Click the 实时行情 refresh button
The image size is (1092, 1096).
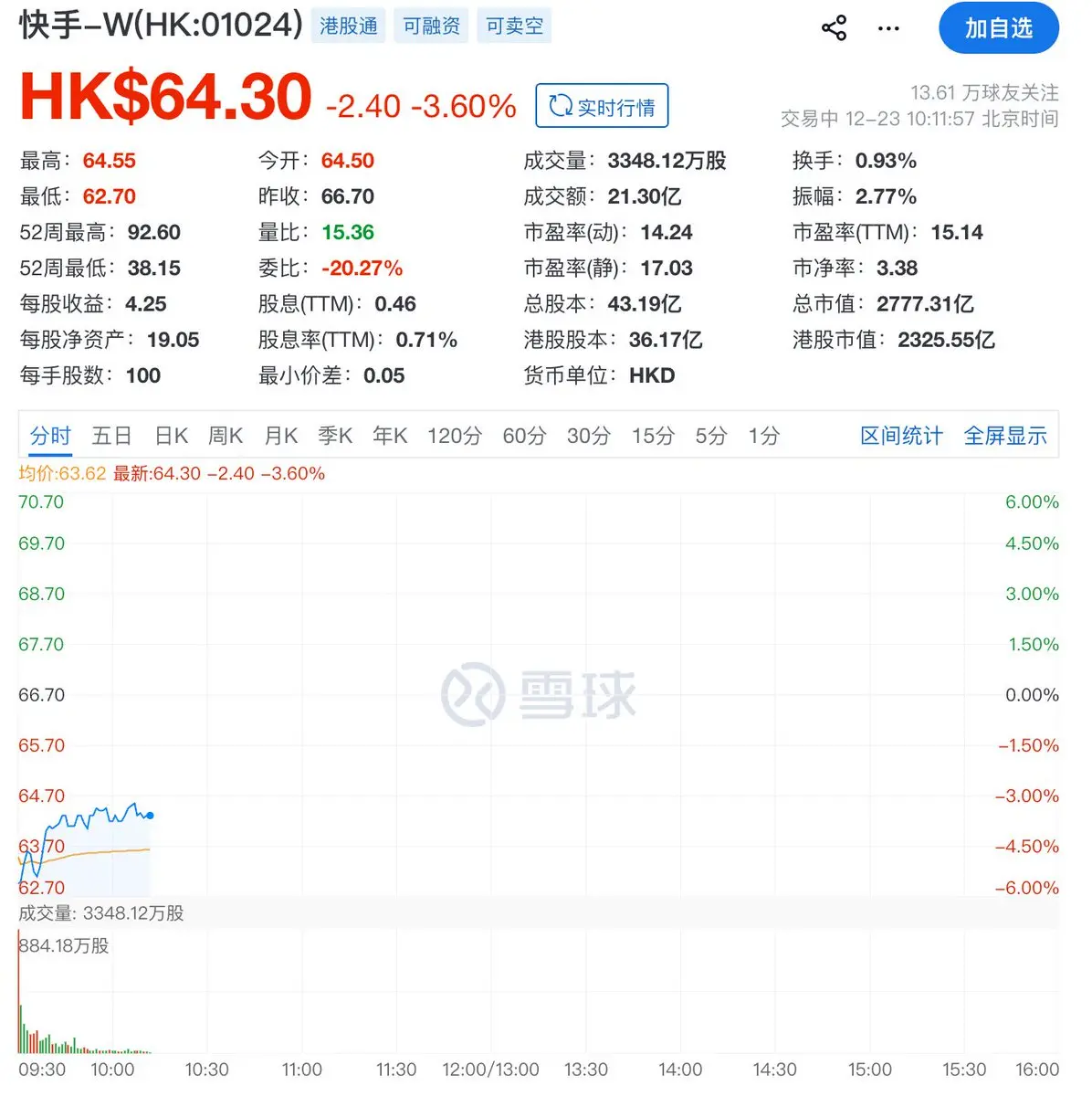pos(602,106)
